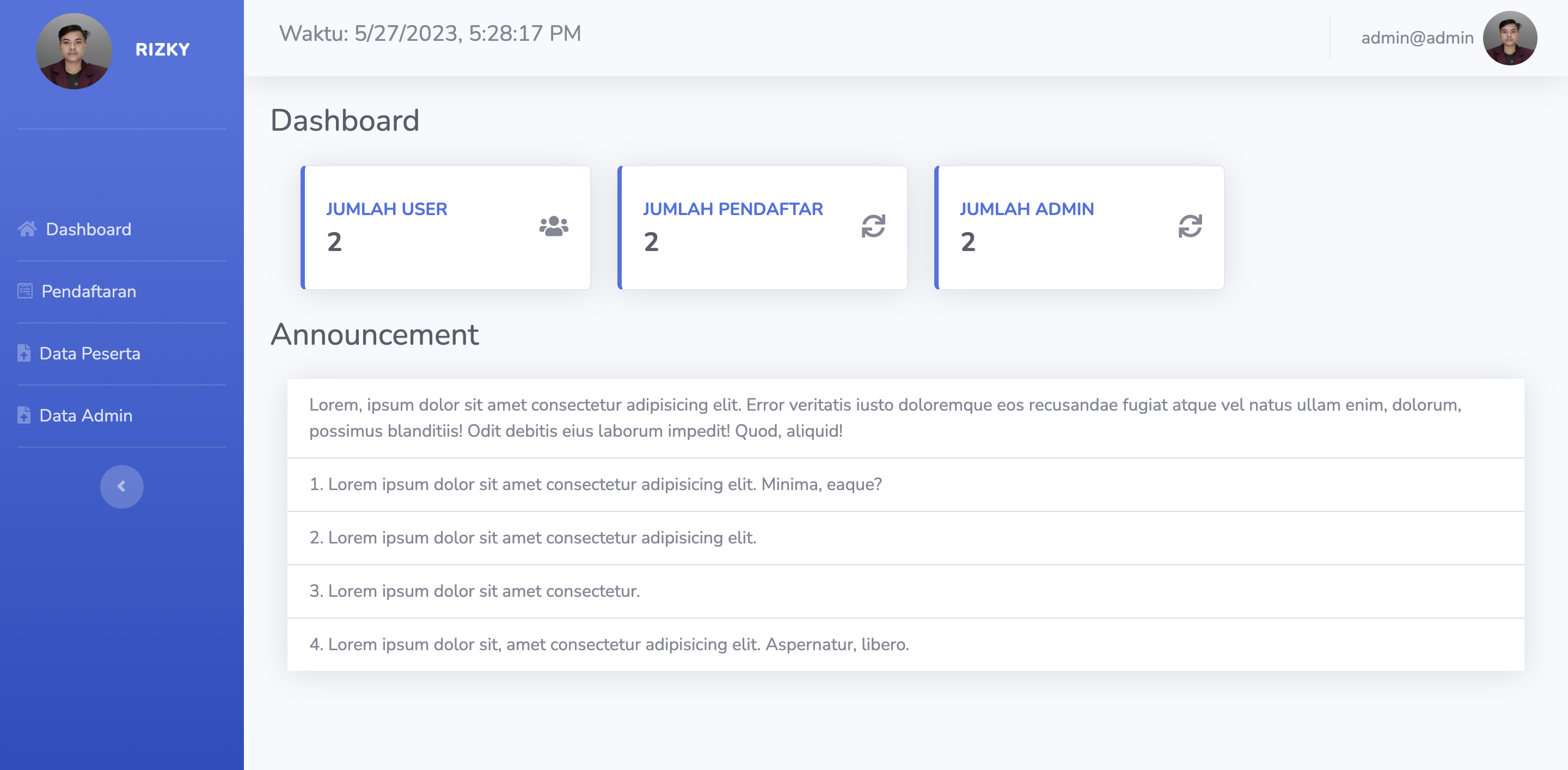Click the JUMLAH PENDAFTAR card title
Screen dimensions: 1568x770
point(732,209)
